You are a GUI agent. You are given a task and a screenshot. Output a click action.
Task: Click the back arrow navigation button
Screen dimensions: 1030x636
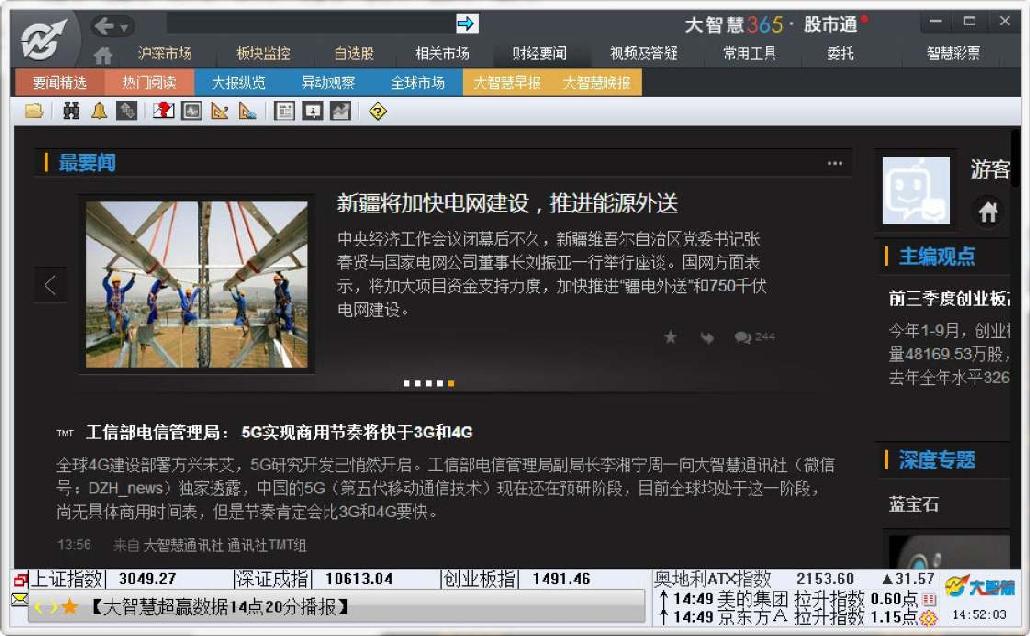tap(104, 26)
